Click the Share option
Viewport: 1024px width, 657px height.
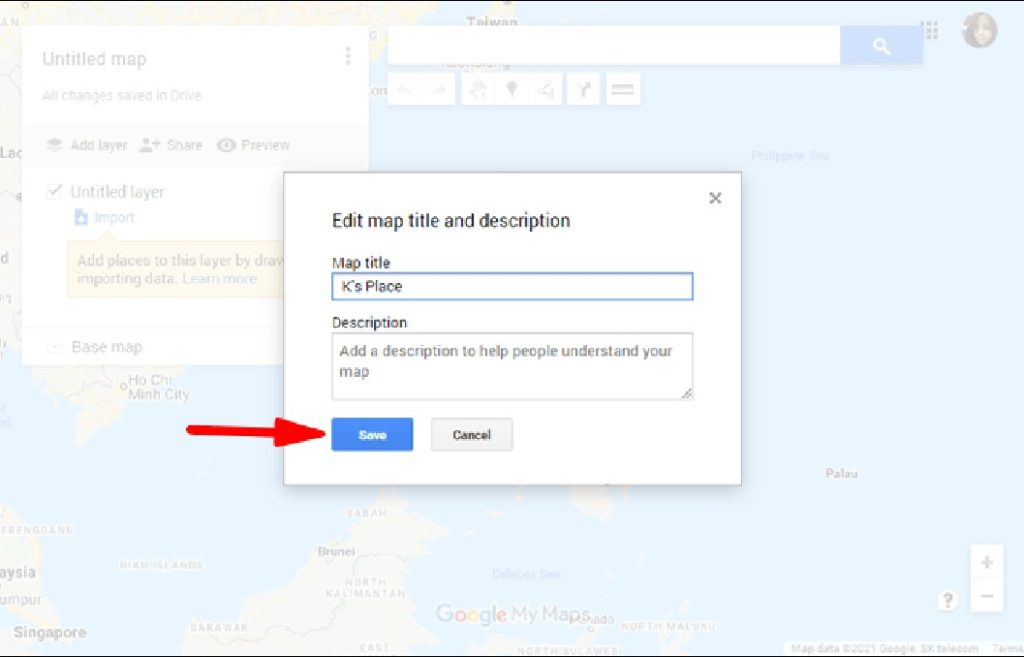point(171,145)
